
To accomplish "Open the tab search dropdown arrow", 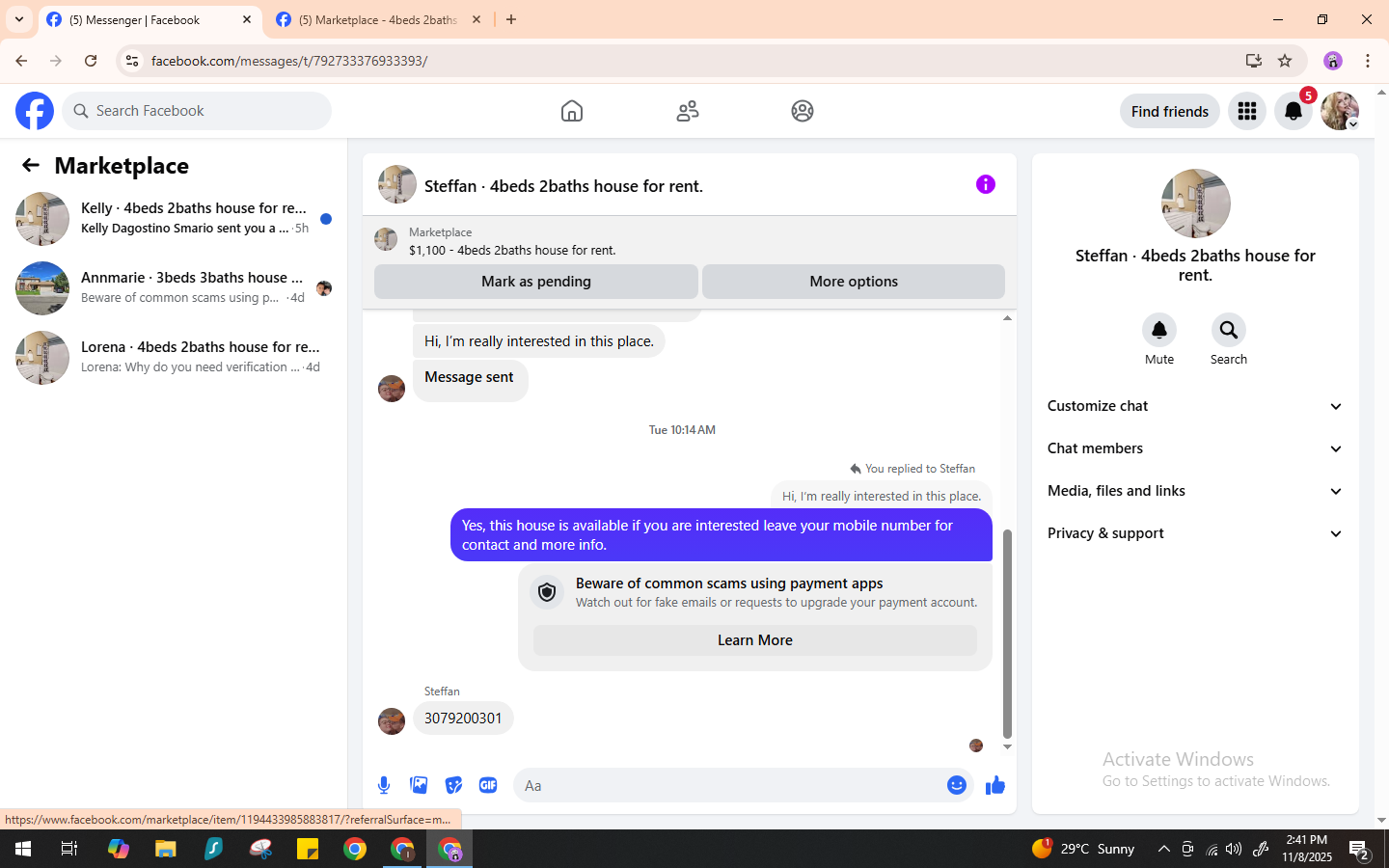I will pyautogui.click(x=19, y=19).
